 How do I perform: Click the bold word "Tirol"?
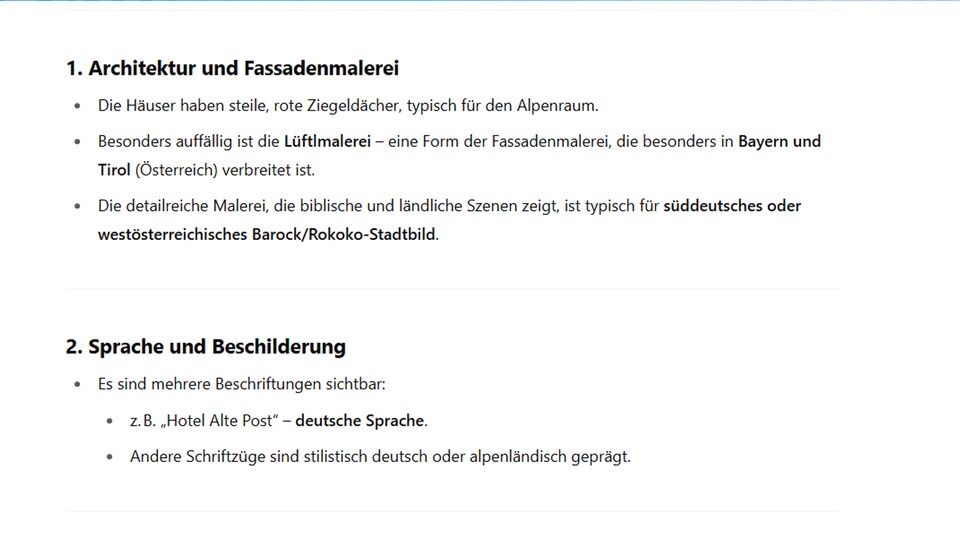(x=114, y=169)
